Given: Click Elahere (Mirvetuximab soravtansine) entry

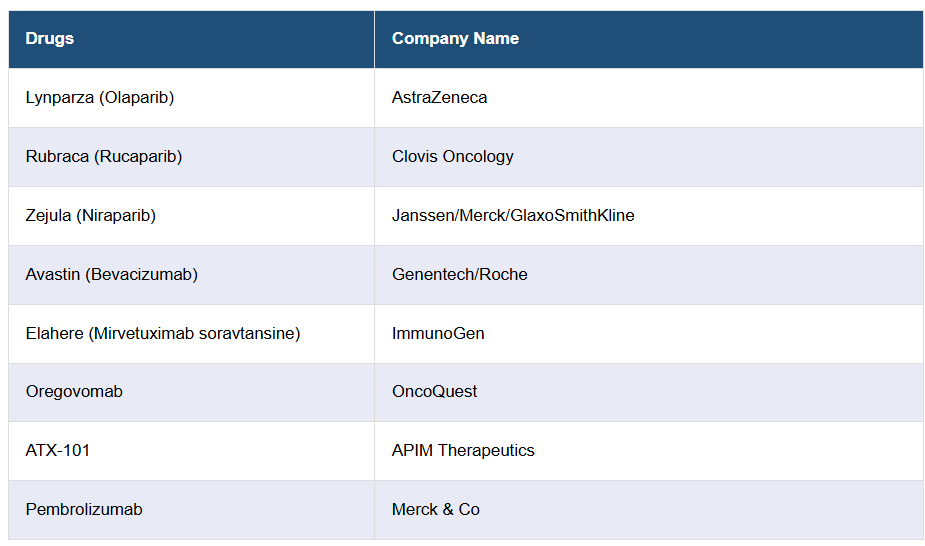Looking at the screenshot, I should coord(163,334).
